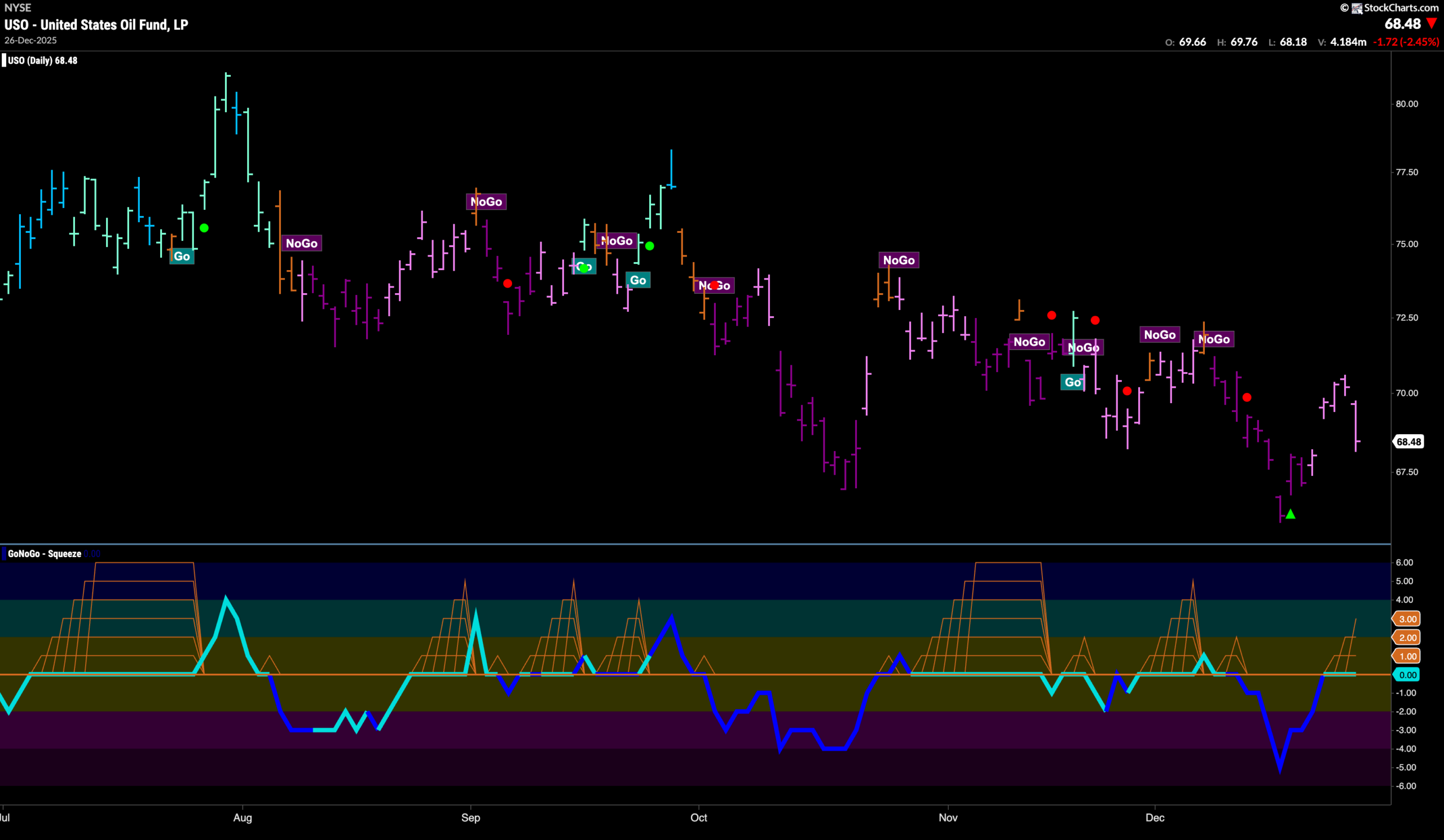Click the orange 1.00 squeeze axis tag
The height and width of the screenshot is (840, 1444).
[1407, 656]
